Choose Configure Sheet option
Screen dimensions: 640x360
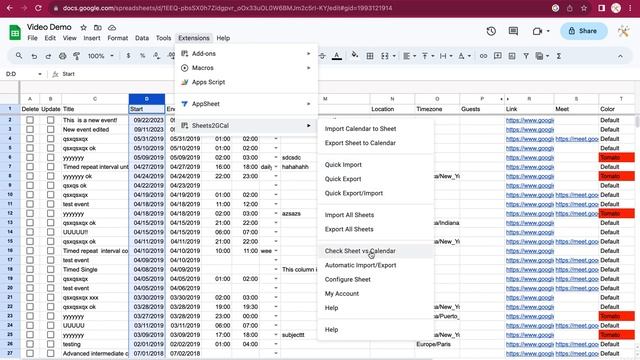tap(348, 280)
